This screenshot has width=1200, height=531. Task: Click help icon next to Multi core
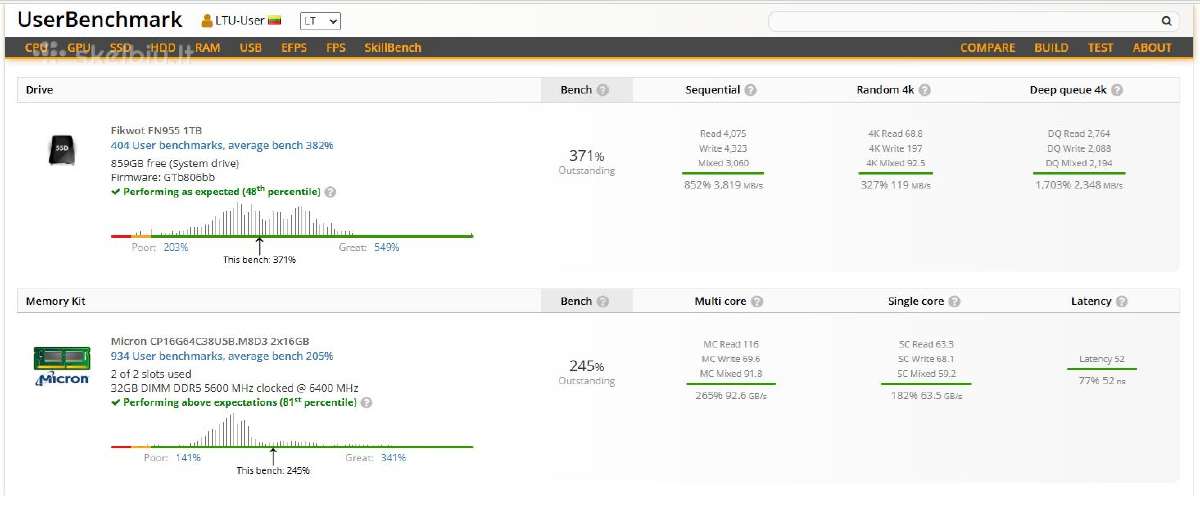click(757, 301)
